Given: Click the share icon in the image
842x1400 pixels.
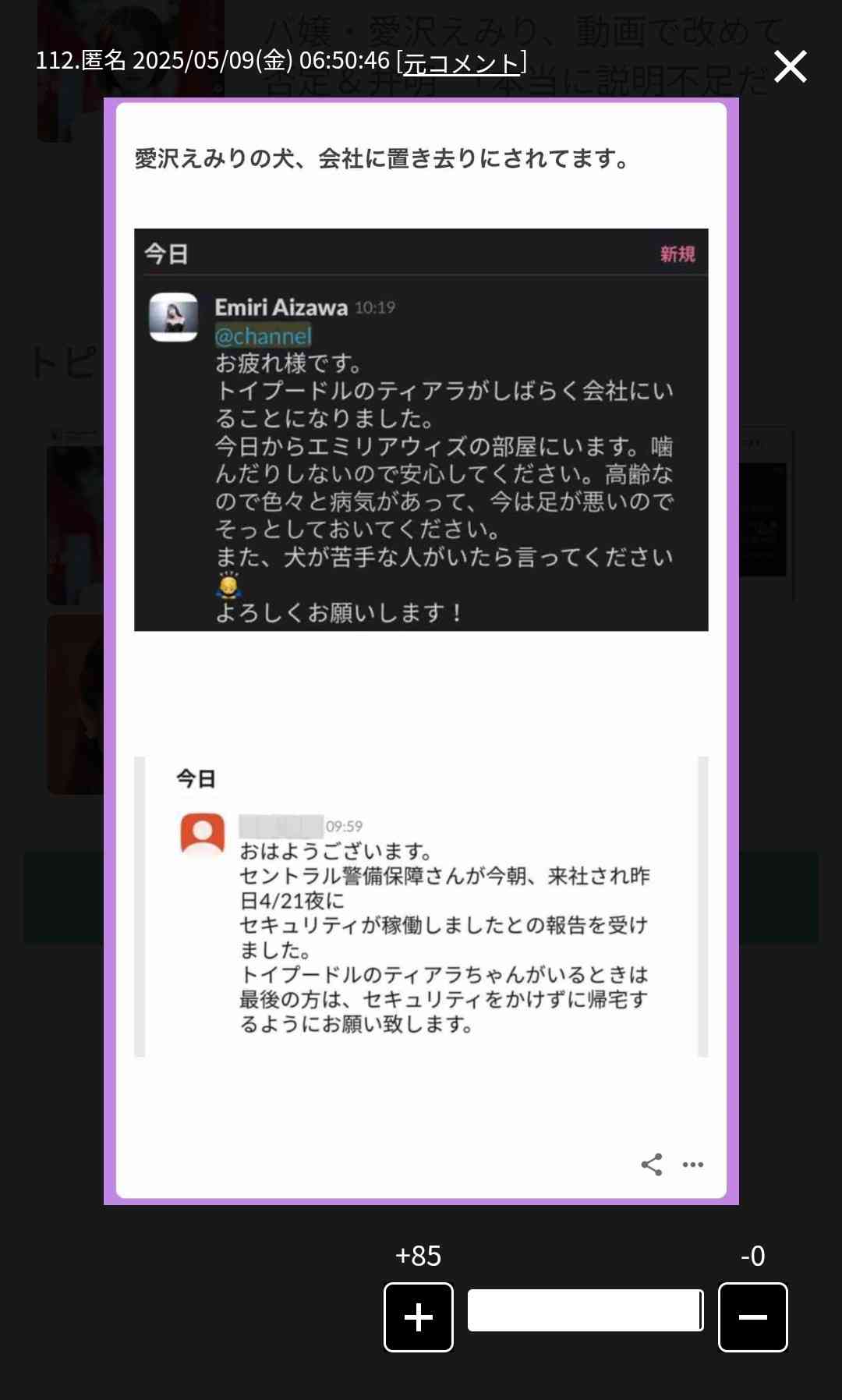Looking at the screenshot, I should point(652,1164).
